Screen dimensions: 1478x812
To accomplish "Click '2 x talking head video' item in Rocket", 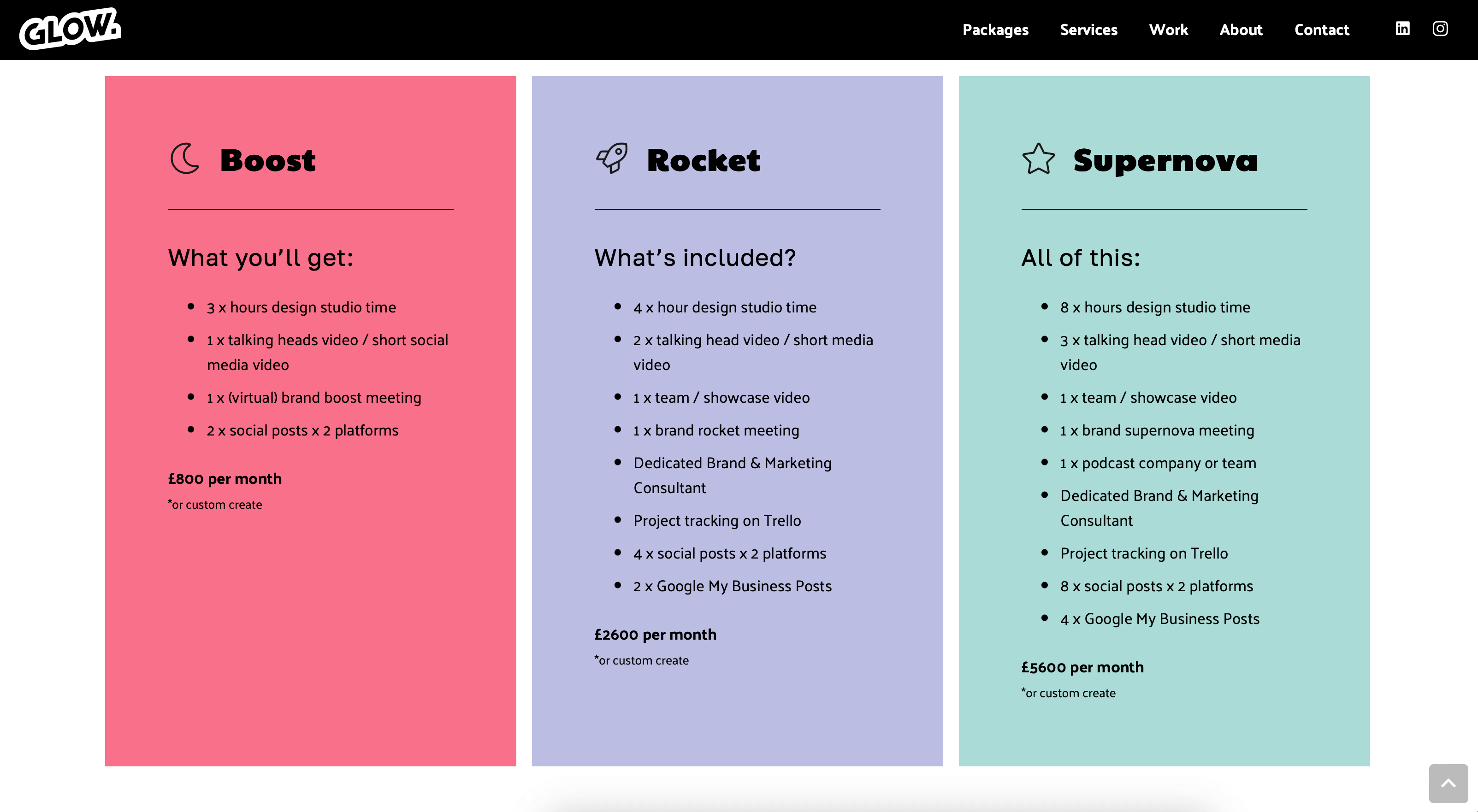I will (753, 352).
